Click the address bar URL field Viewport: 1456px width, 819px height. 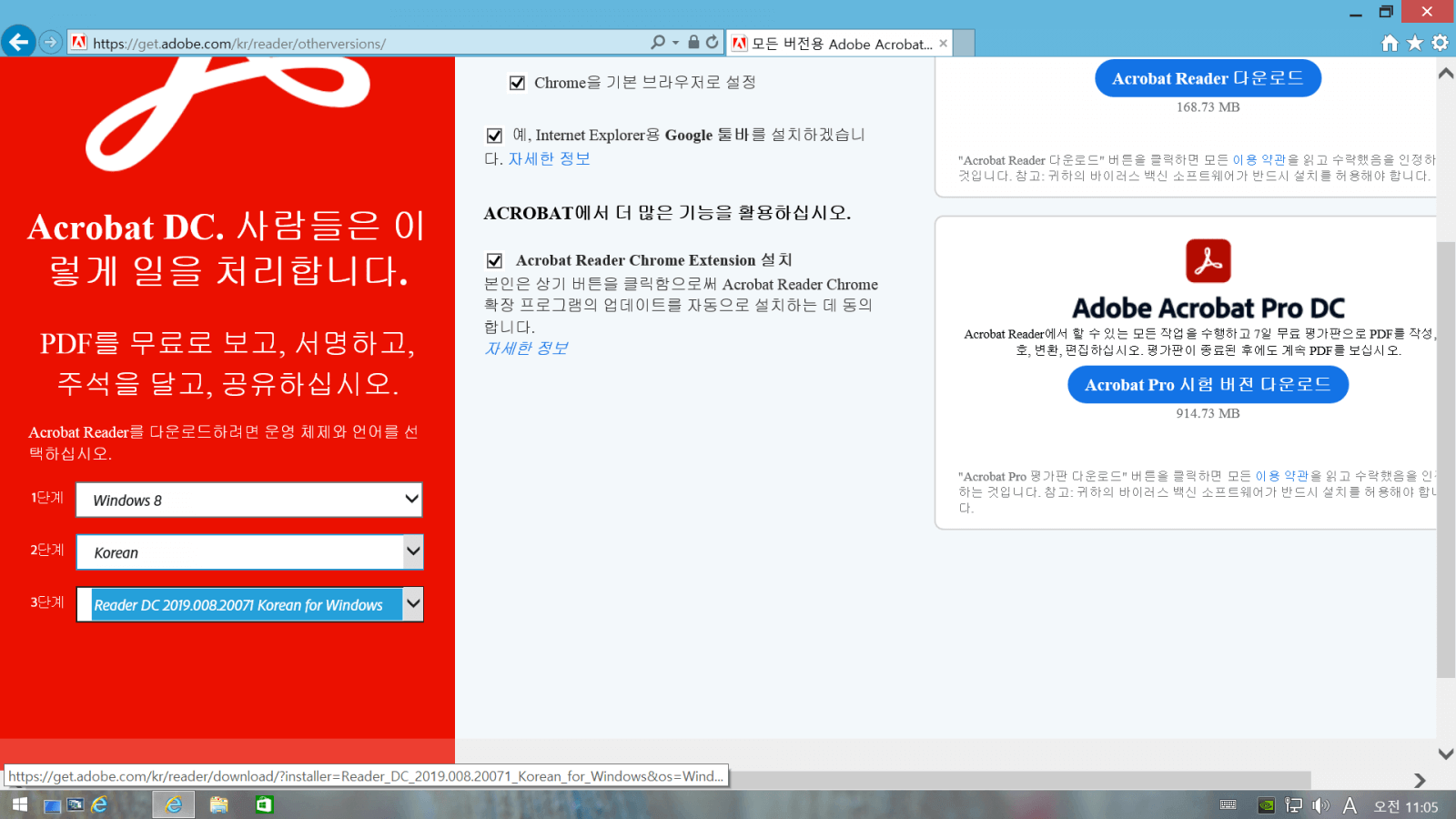pyautogui.click(x=364, y=43)
